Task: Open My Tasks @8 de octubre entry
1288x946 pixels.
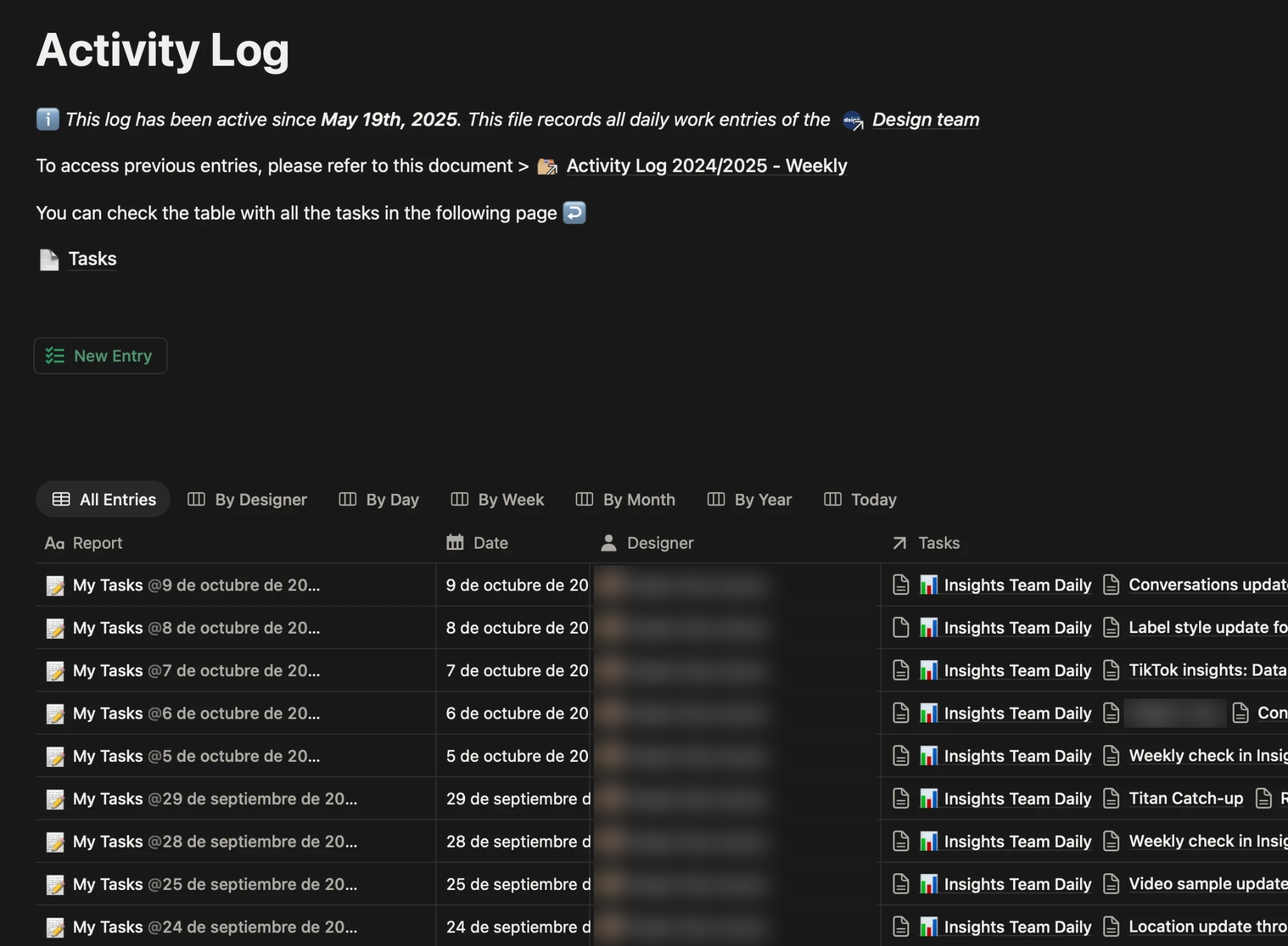Action: (x=196, y=628)
